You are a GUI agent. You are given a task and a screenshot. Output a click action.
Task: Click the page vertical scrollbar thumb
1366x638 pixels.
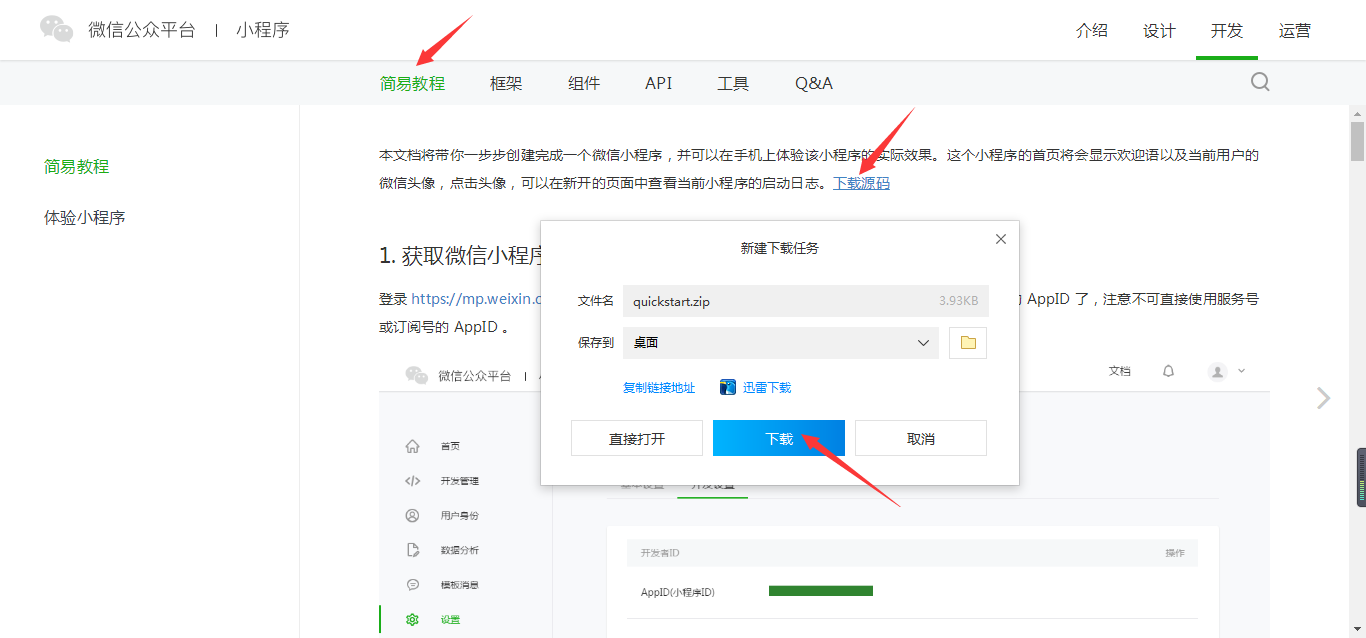pos(1357,141)
